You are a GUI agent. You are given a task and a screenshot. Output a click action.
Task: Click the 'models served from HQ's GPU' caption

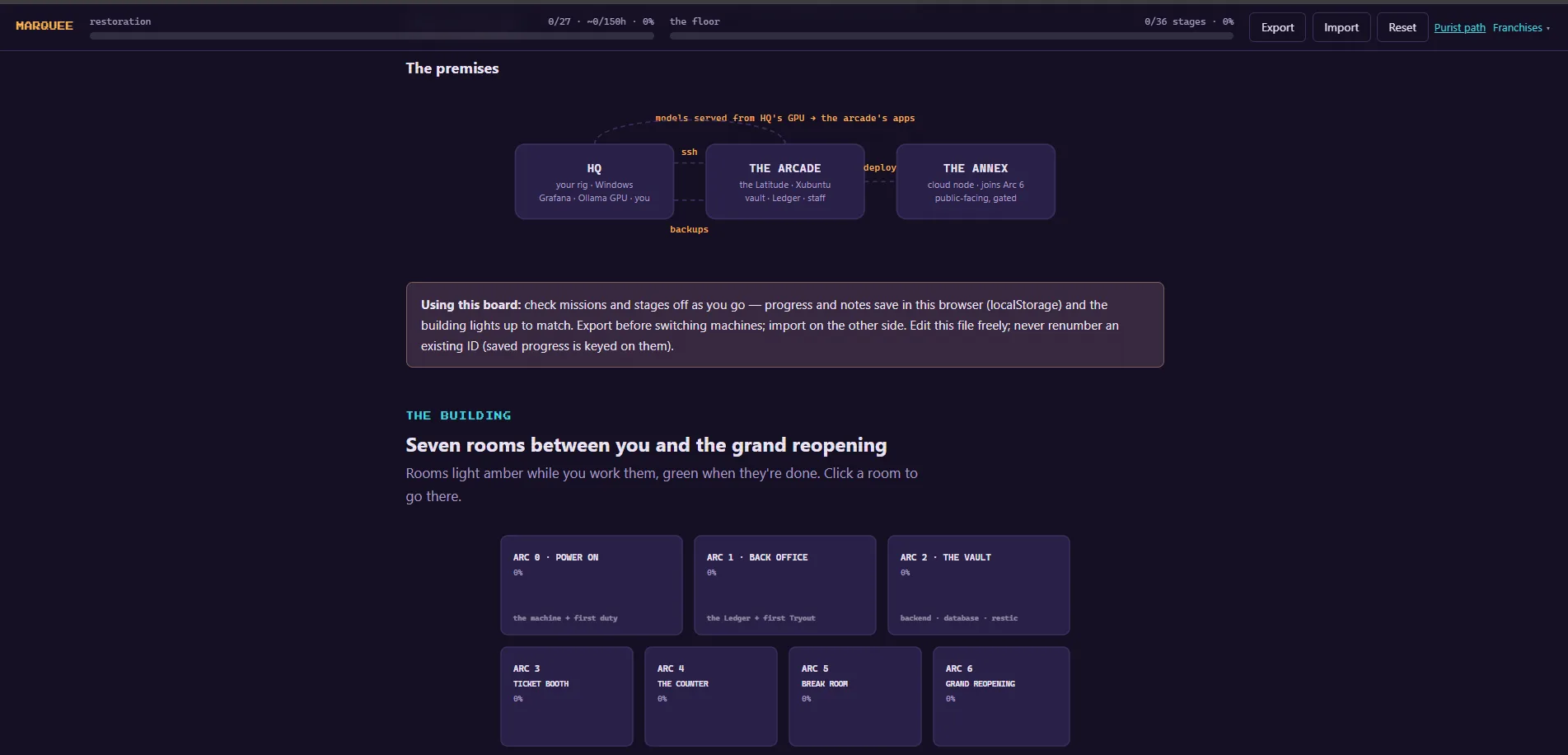pyautogui.click(x=785, y=119)
